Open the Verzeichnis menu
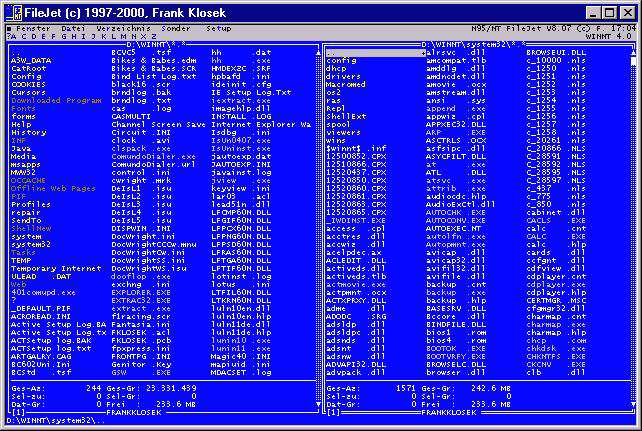Screen dimensions: 642x431 tap(124, 28)
